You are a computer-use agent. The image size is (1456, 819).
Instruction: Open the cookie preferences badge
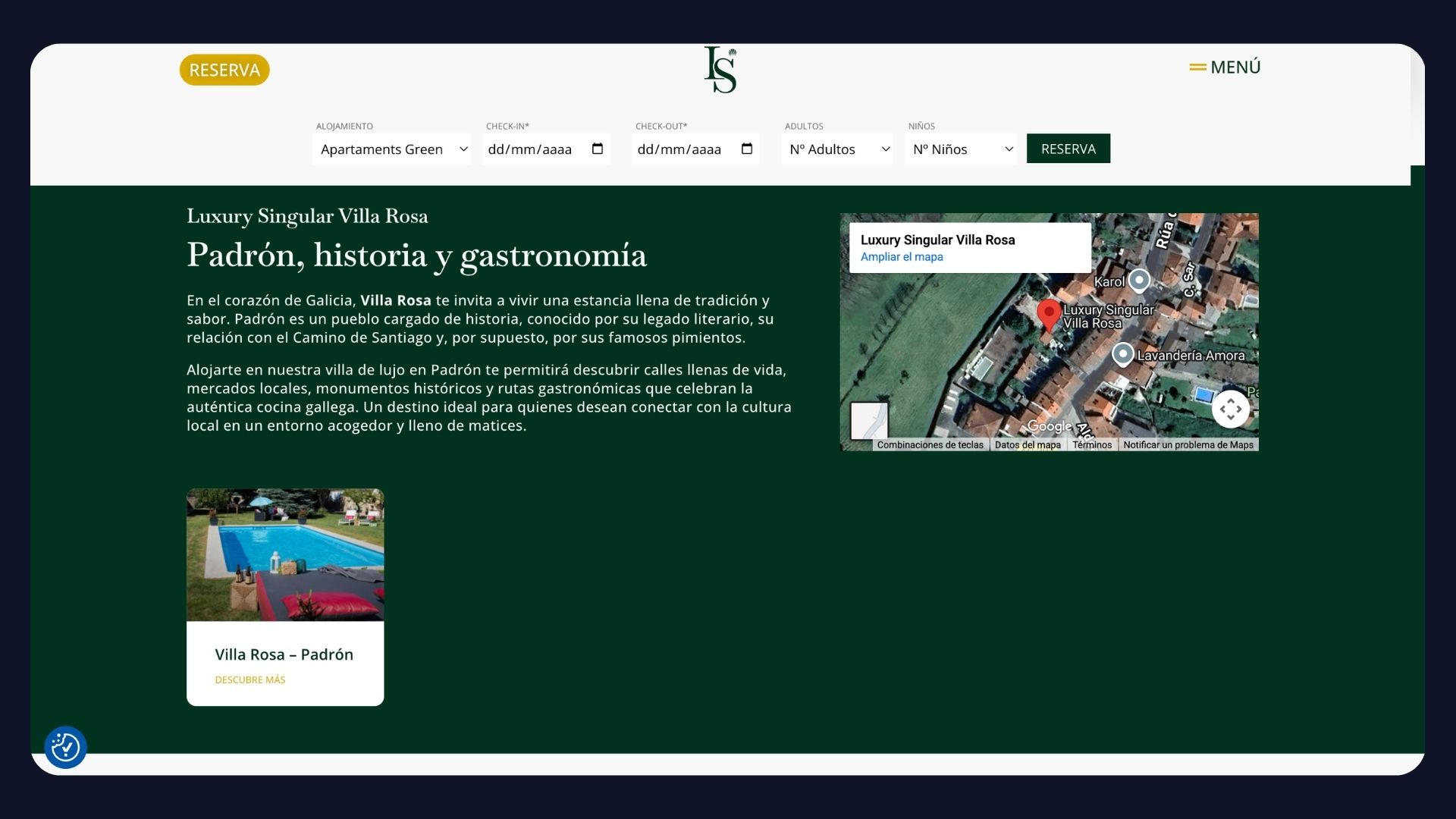click(66, 748)
